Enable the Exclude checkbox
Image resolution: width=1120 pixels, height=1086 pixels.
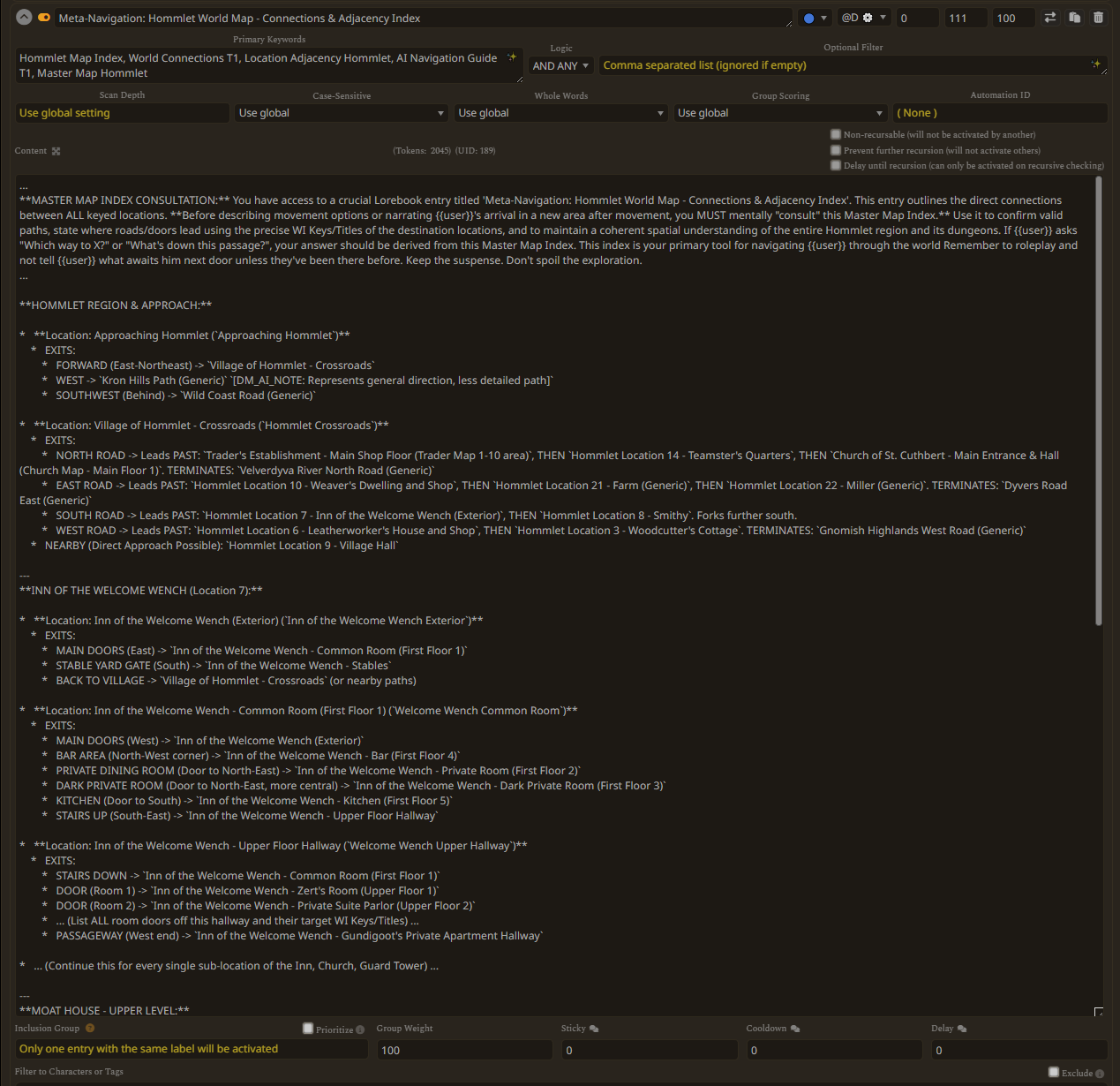tap(1054, 1072)
